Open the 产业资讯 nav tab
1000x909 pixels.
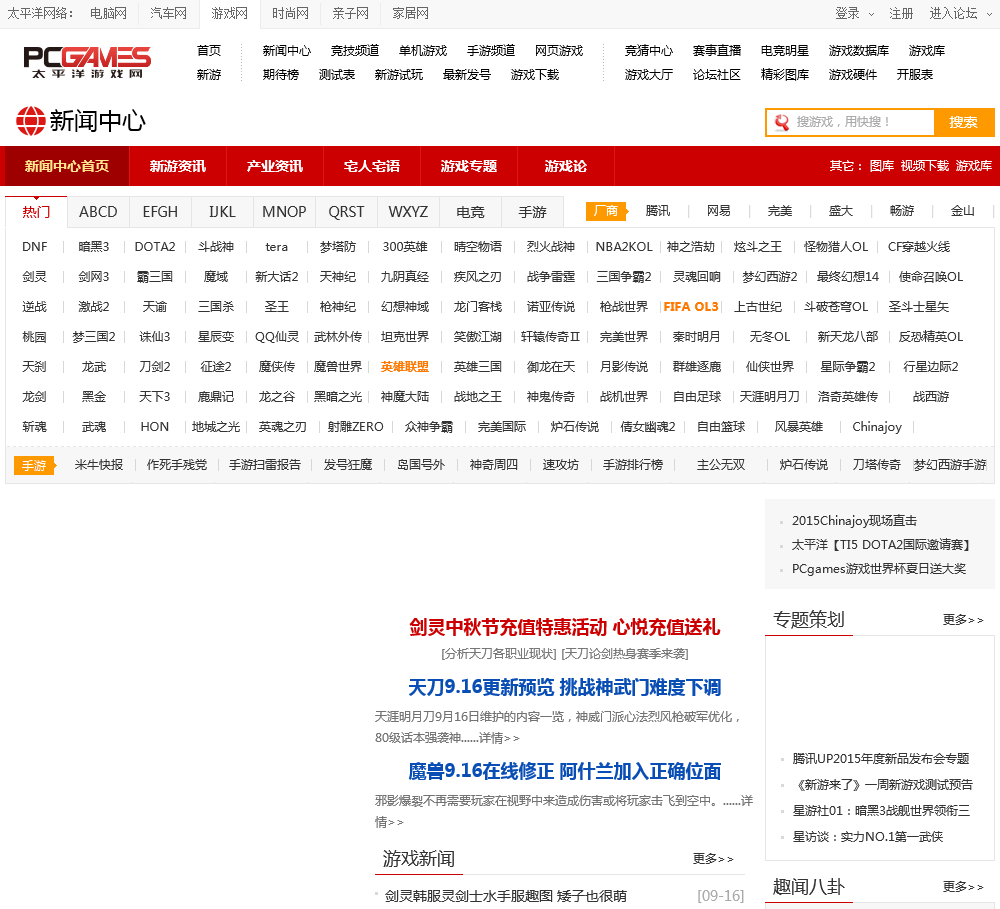(x=275, y=166)
